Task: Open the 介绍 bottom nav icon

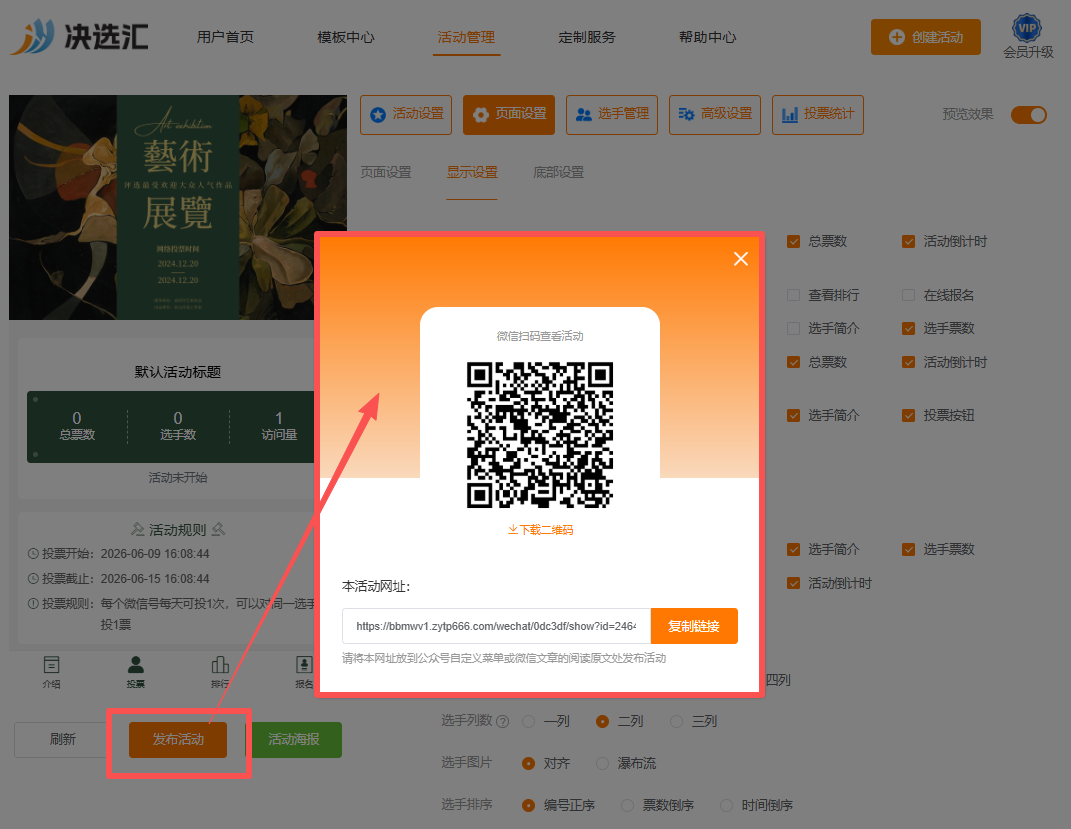Action: pos(51,672)
